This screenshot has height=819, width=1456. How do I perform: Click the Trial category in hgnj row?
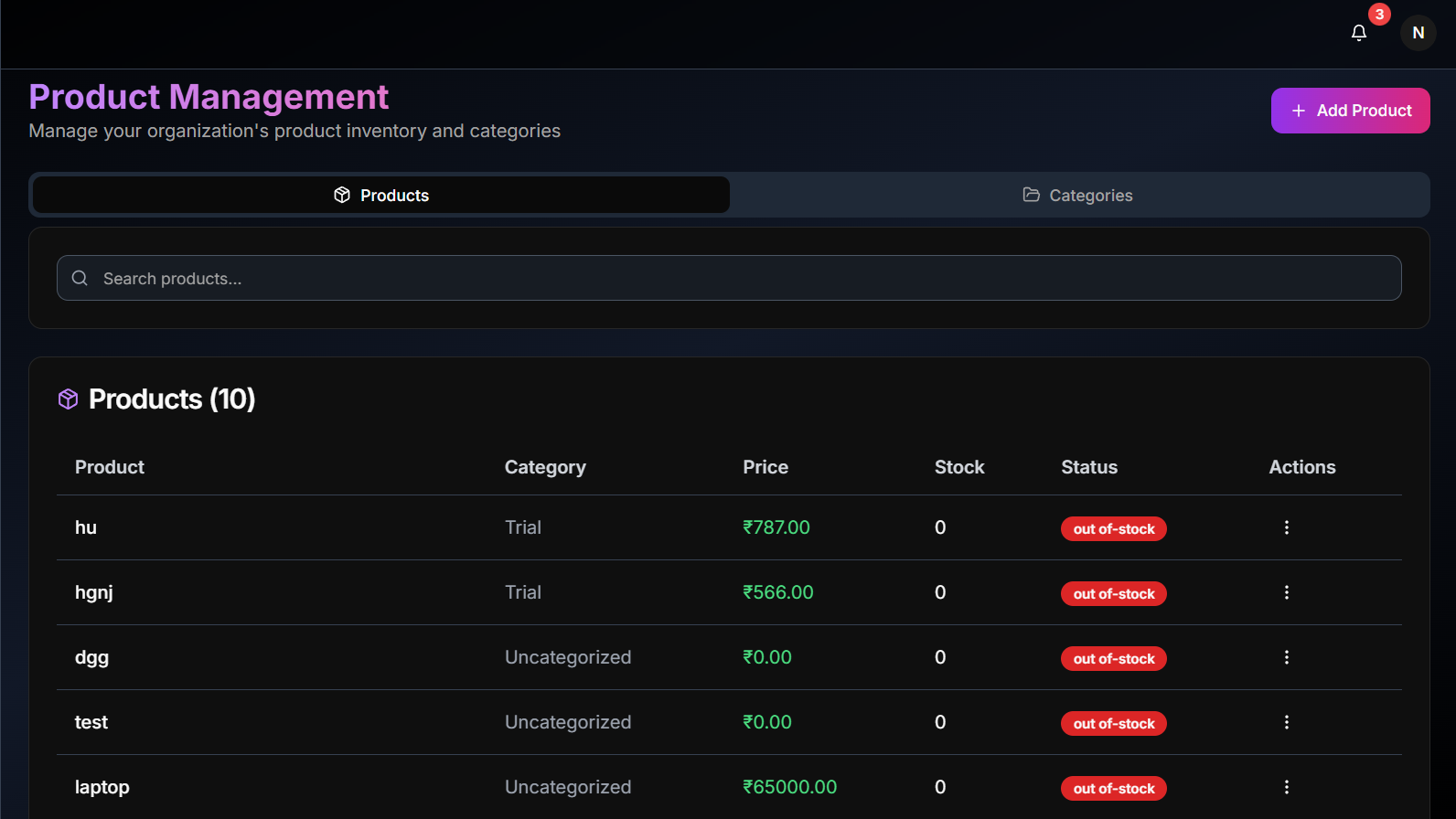(x=523, y=592)
